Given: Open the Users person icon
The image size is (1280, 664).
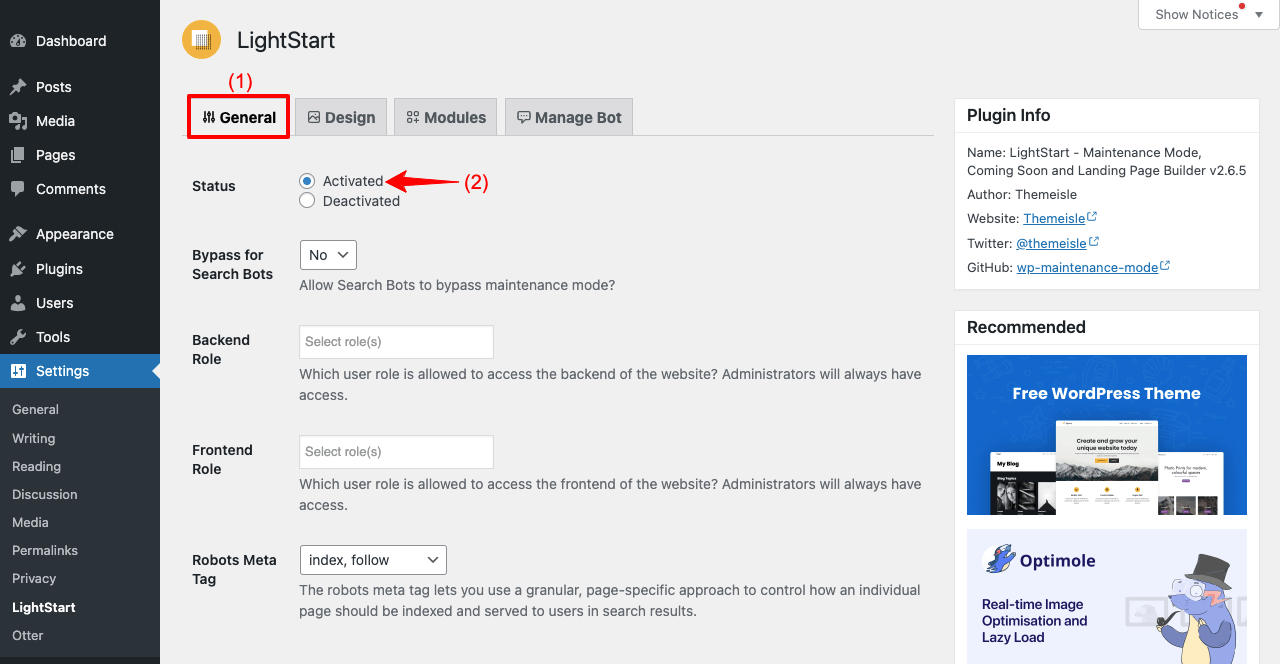Looking at the screenshot, I should click(18, 303).
